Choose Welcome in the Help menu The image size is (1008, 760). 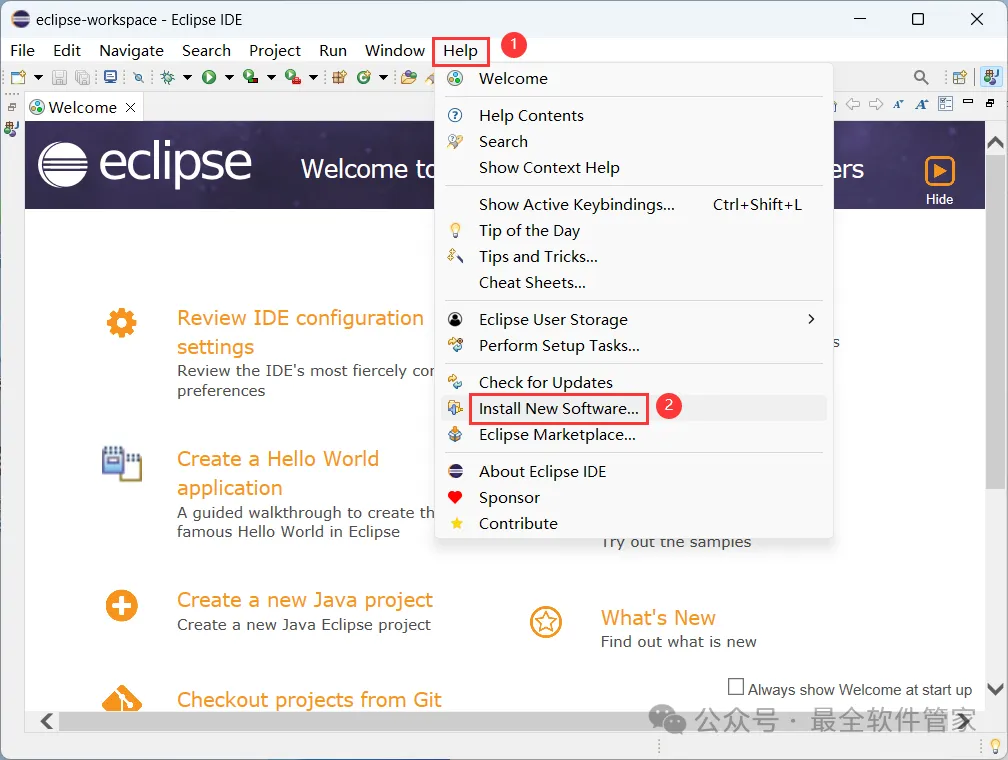[634, 78]
